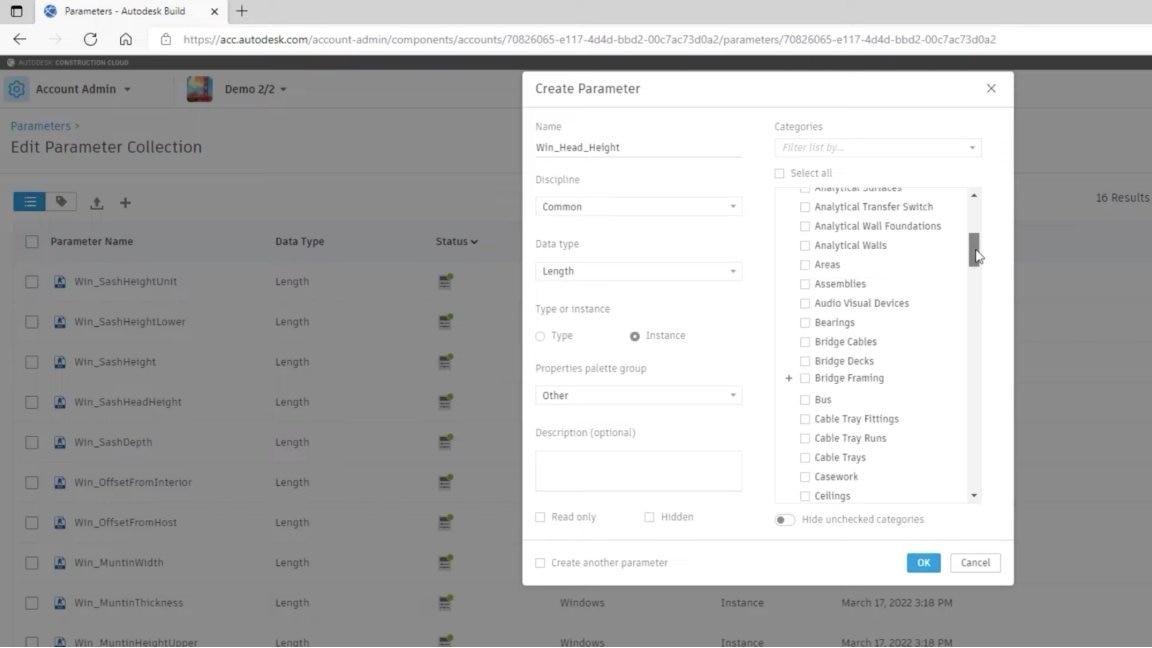The width and height of the screenshot is (1152, 648).
Task: Click the categories list scroll-up arrow
Action: tap(974, 195)
